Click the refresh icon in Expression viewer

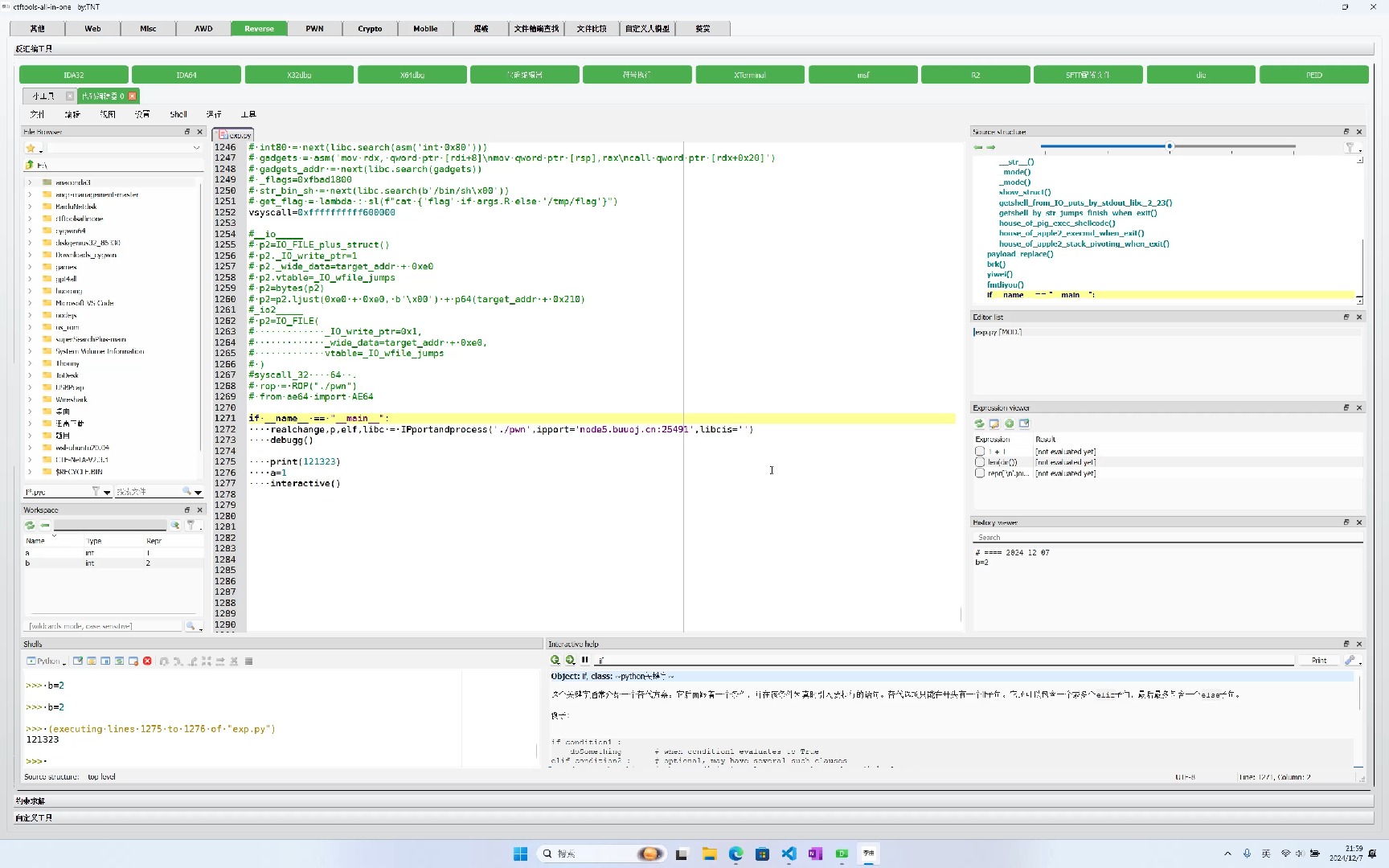tap(979, 424)
